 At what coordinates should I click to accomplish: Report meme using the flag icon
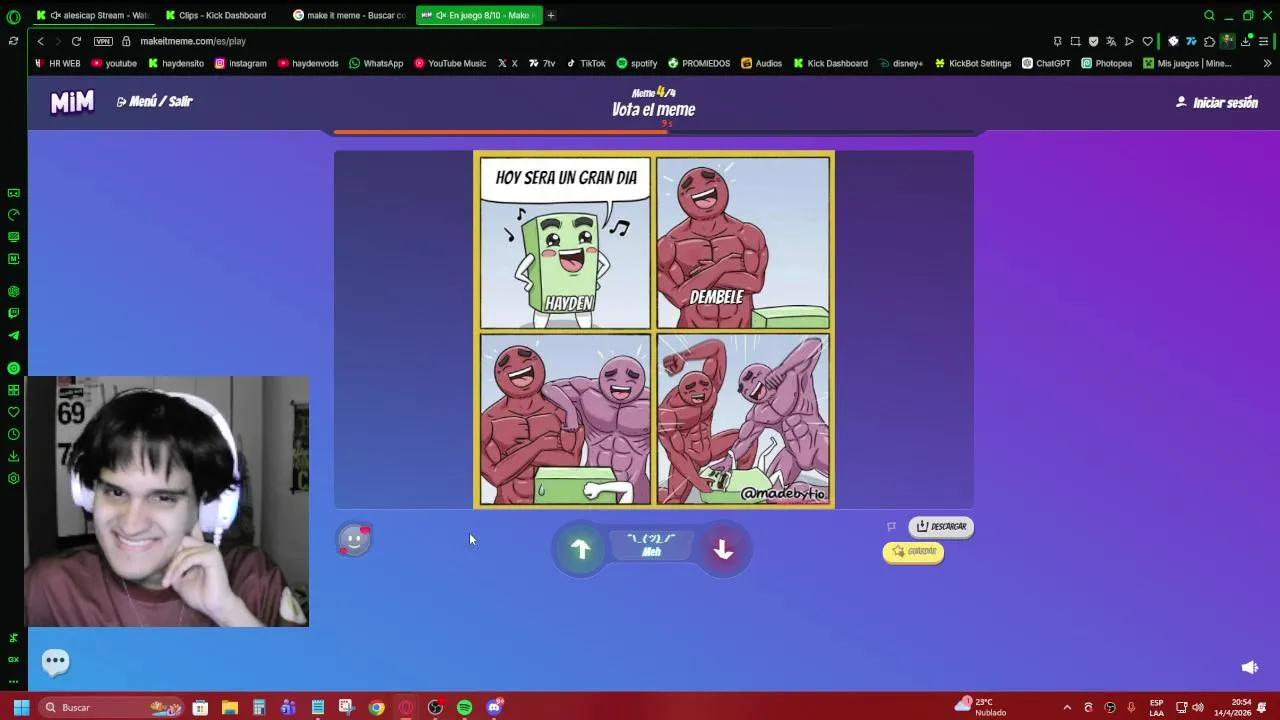click(891, 526)
